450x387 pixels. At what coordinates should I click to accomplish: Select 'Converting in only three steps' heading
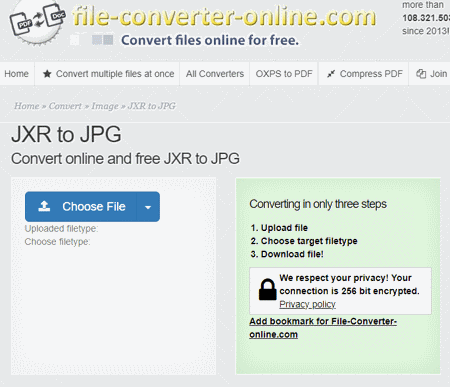point(318,204)
